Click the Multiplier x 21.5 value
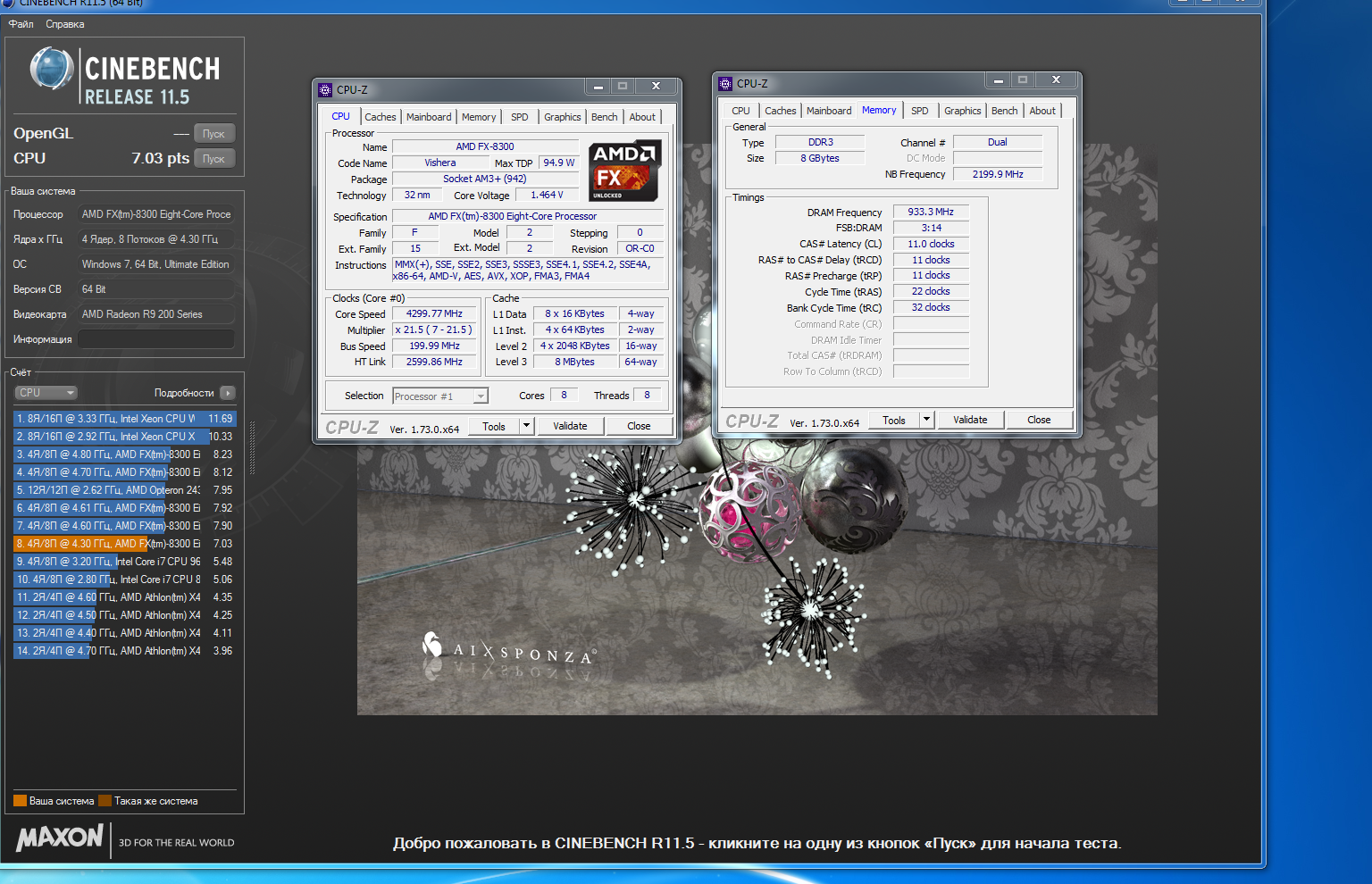This screenshot has height=884, width=1372. click(x=434, y=330)
